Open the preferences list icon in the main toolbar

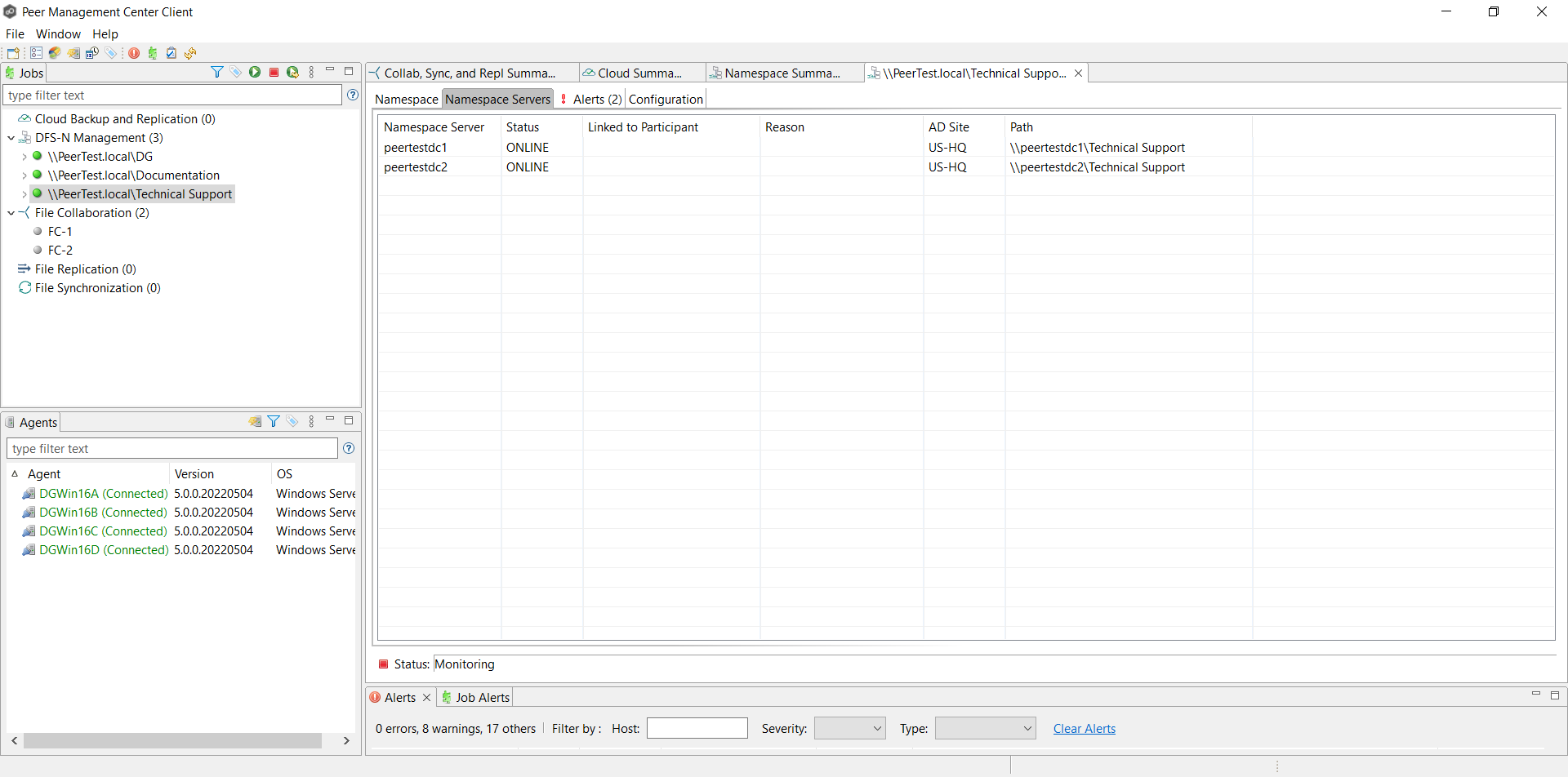coord(36,53)
